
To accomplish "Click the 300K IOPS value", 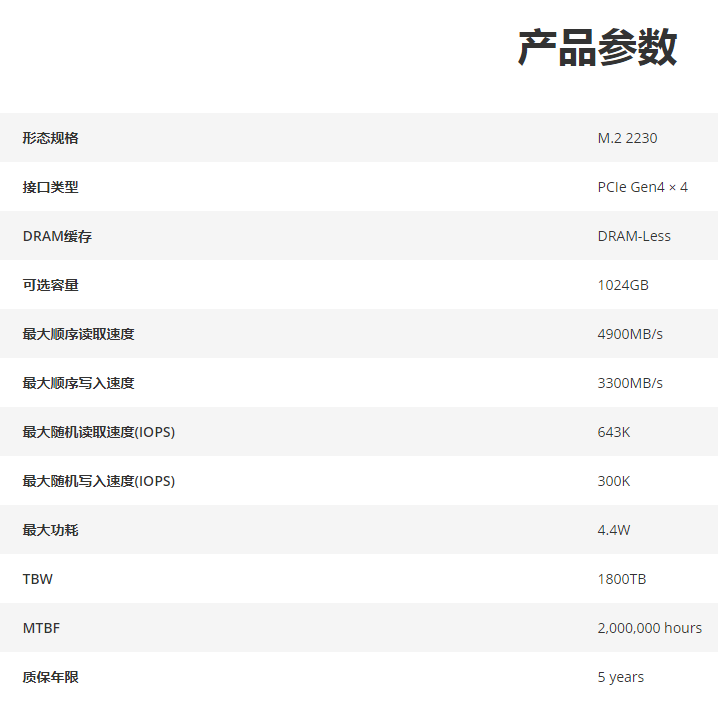I will click(614, 481).
